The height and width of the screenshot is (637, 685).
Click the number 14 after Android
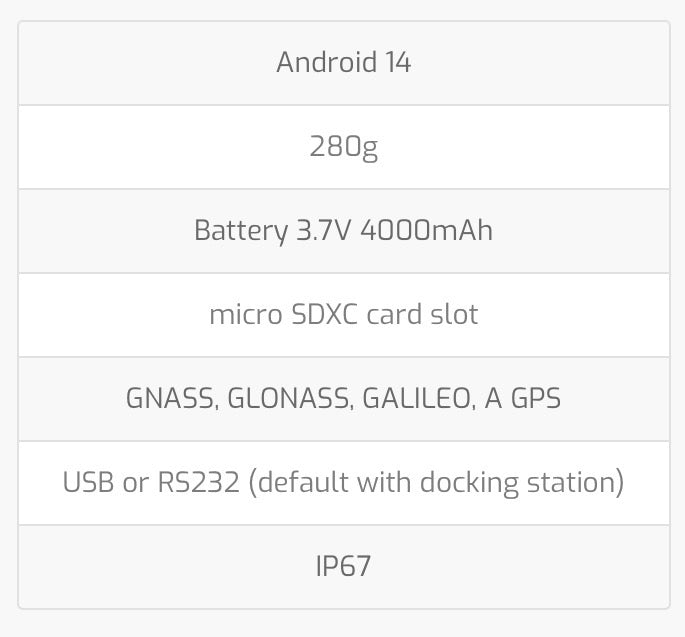pos(397,63)
